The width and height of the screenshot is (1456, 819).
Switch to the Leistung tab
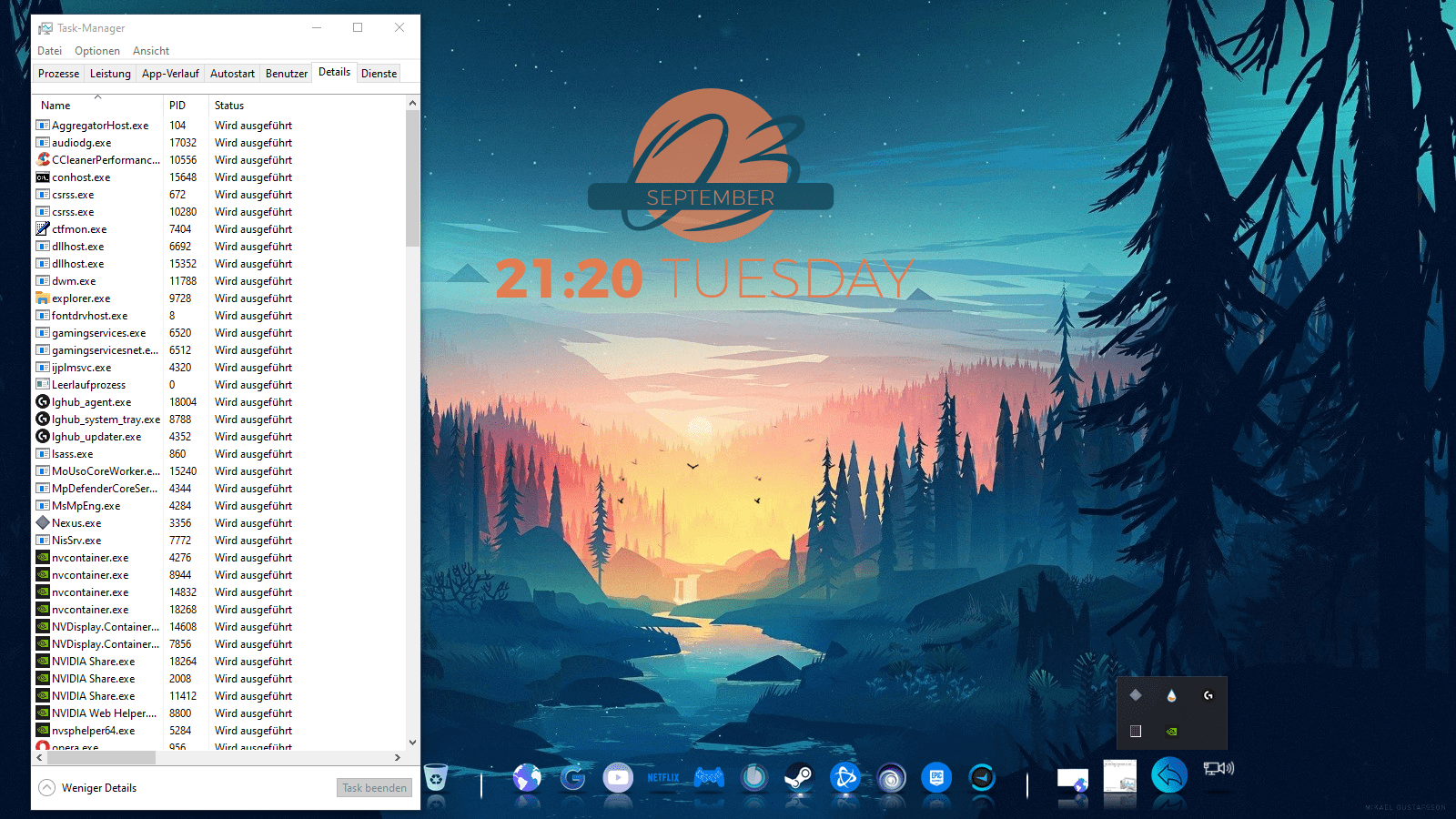point(110,74)
